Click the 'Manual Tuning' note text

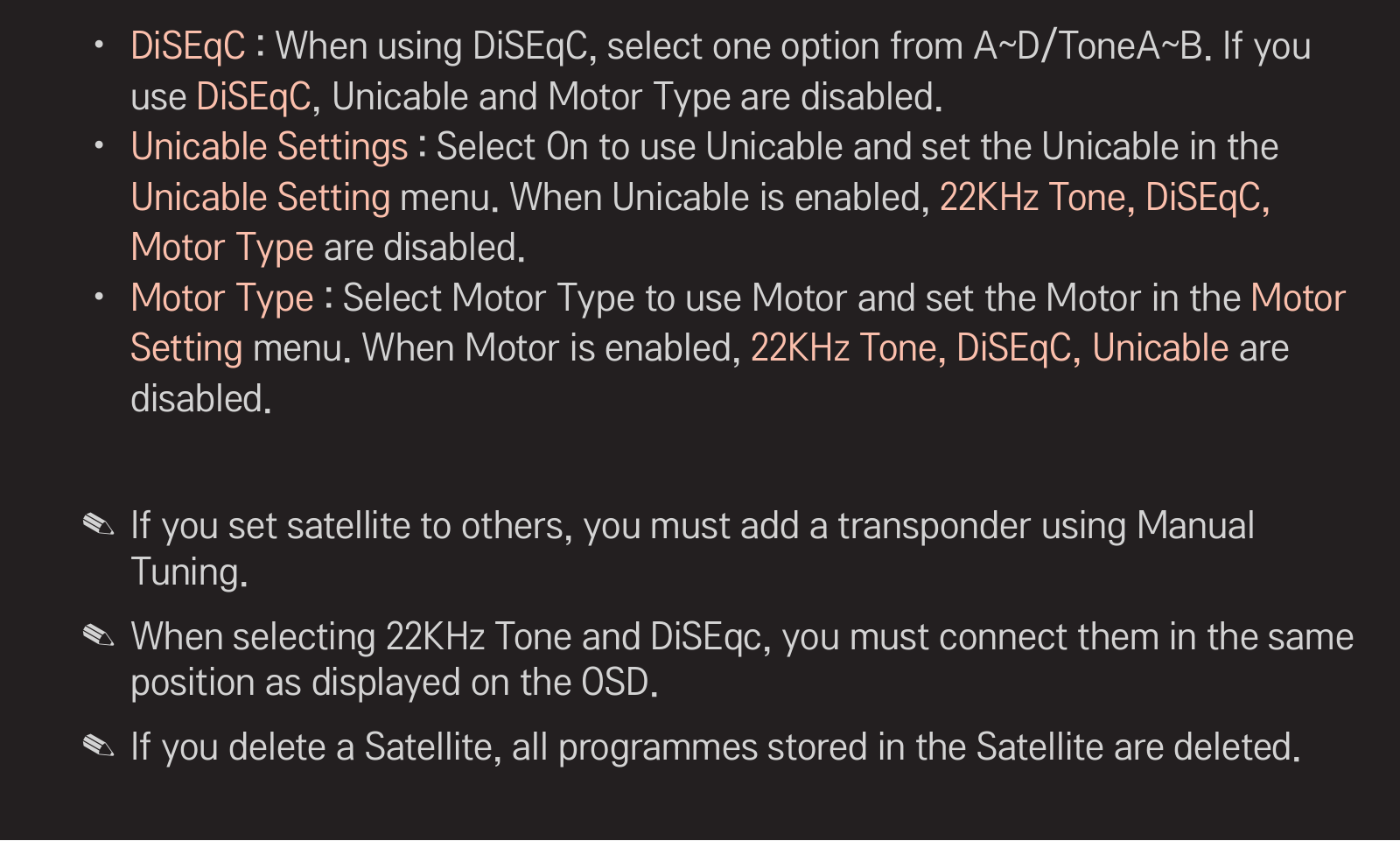click(692, 549)
